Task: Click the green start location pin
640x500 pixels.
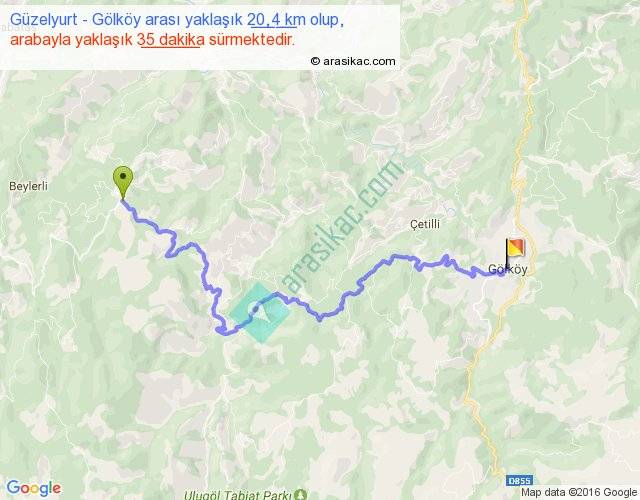Action: click(123, 182)
